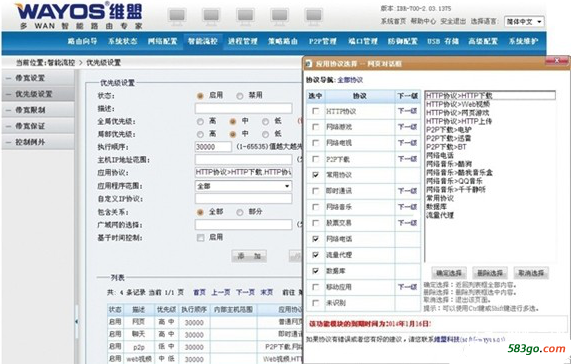
Task: Expand 下一级 for 网络电视
Action: click(x=407, y=143)
